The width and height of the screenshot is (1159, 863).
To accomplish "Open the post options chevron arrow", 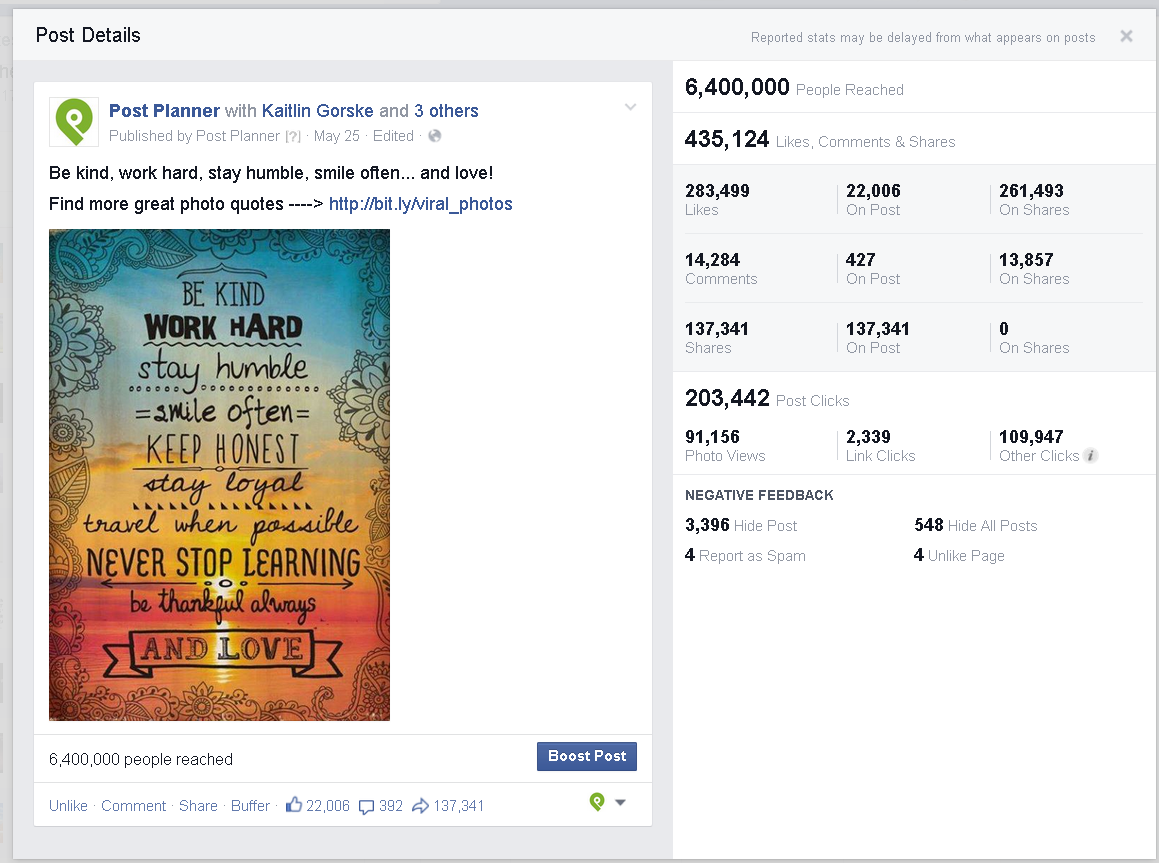I will [630, 106].
